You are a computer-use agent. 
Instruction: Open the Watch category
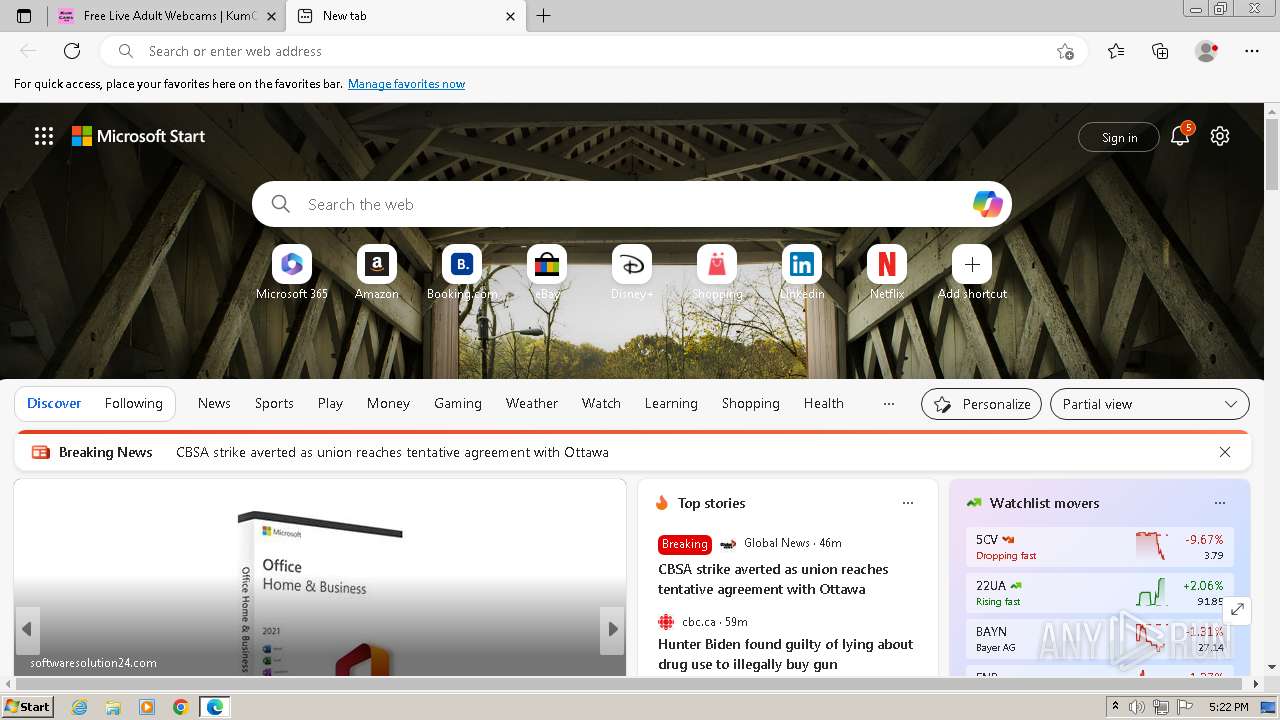[x=601, y=403]
